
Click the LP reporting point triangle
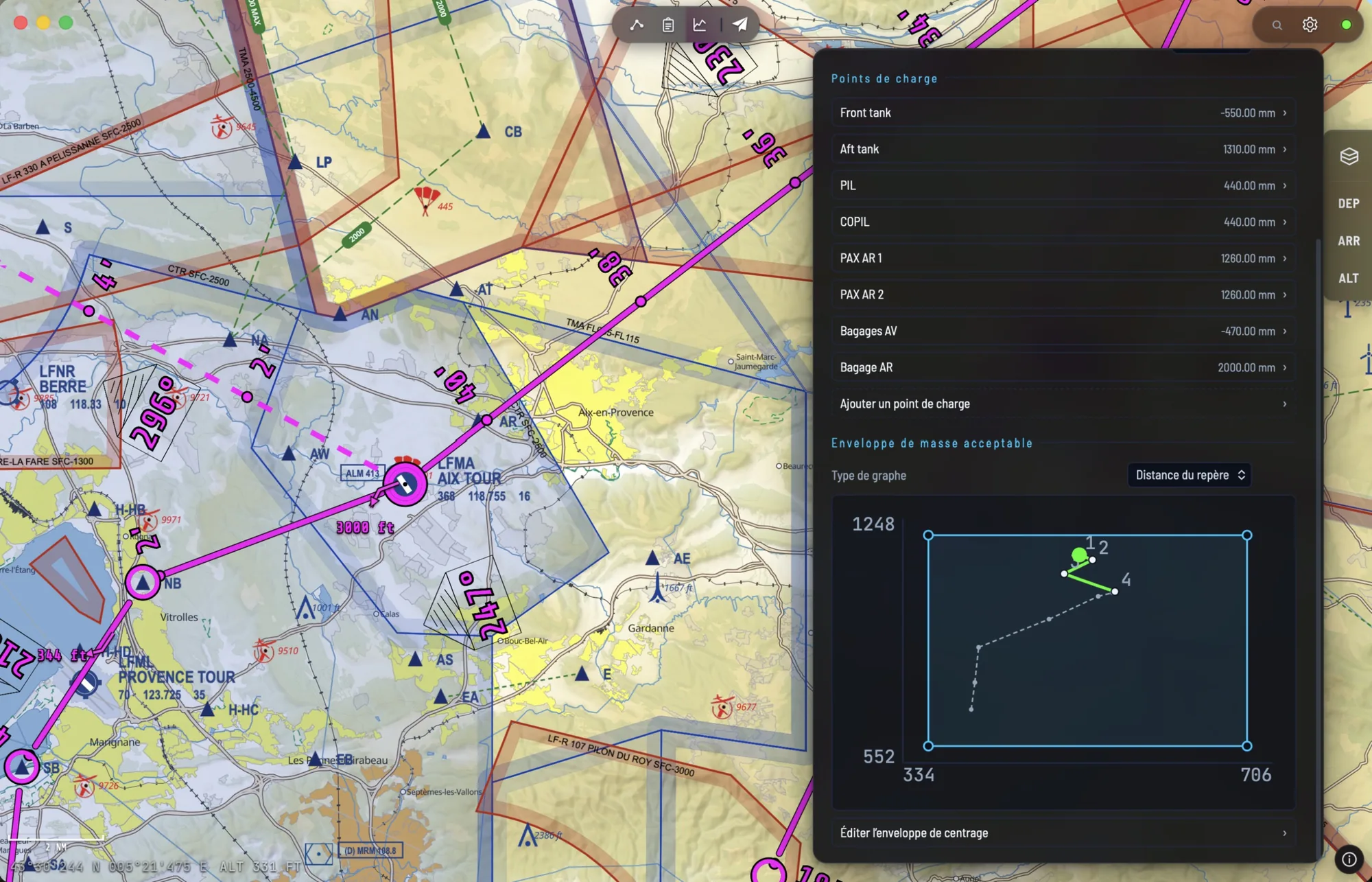pyautogui.click(x=295, y=162)
